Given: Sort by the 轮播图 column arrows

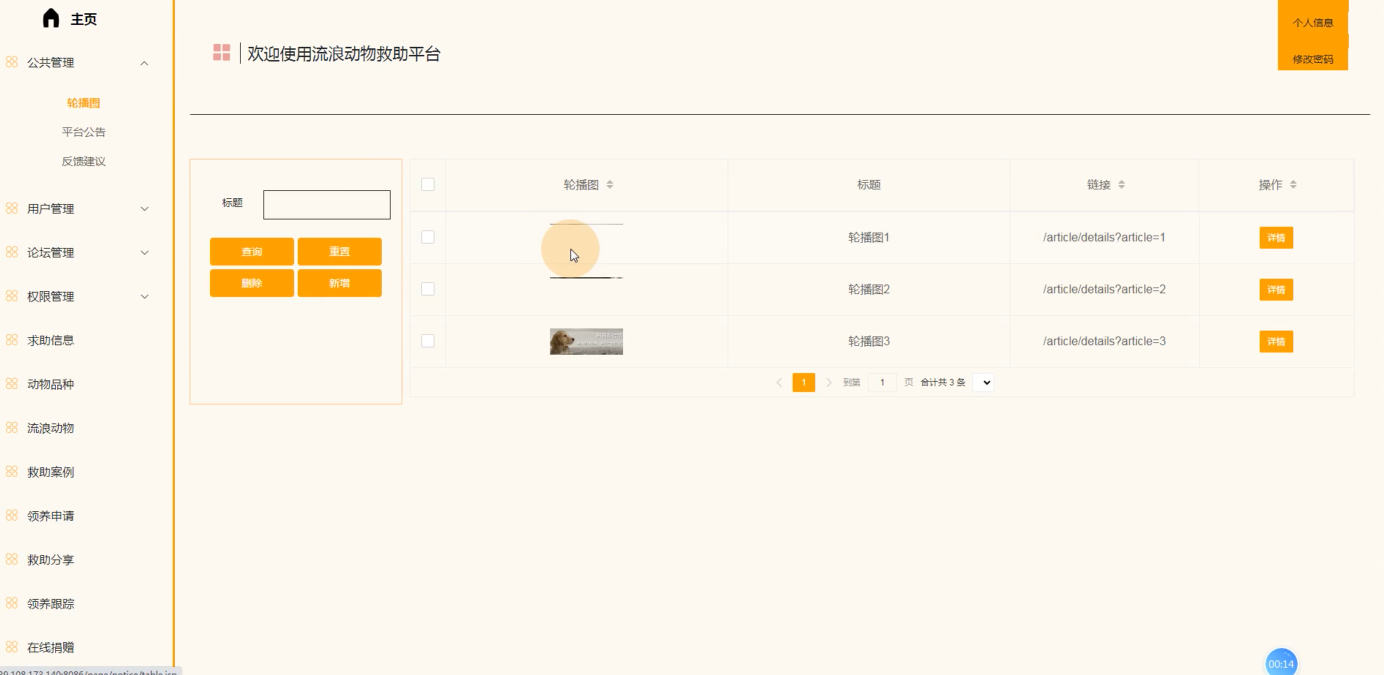Looking at the screenshot, I should pos(610,185).
